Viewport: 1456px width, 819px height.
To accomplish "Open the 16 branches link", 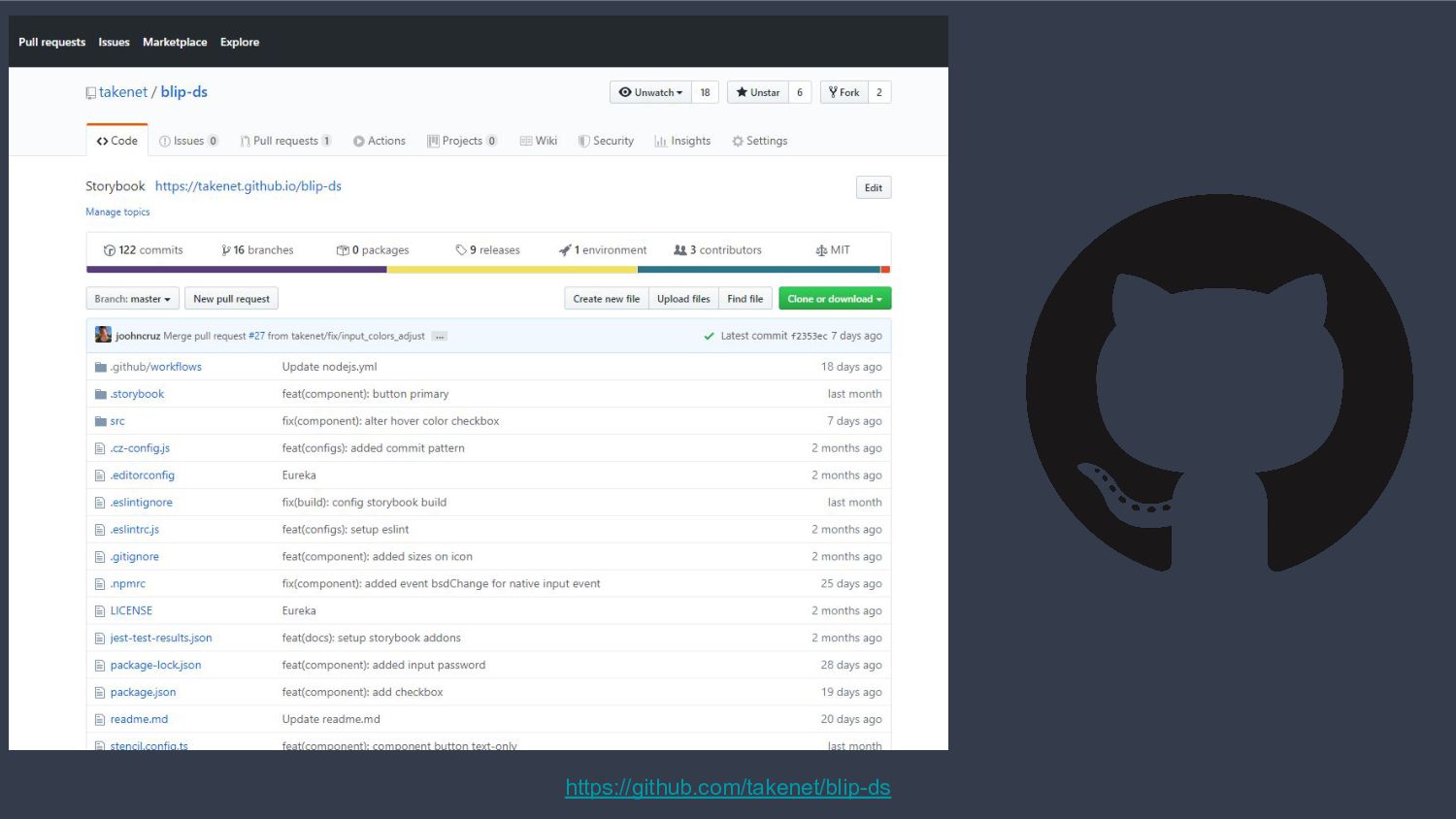I will [x=257, y=250].
